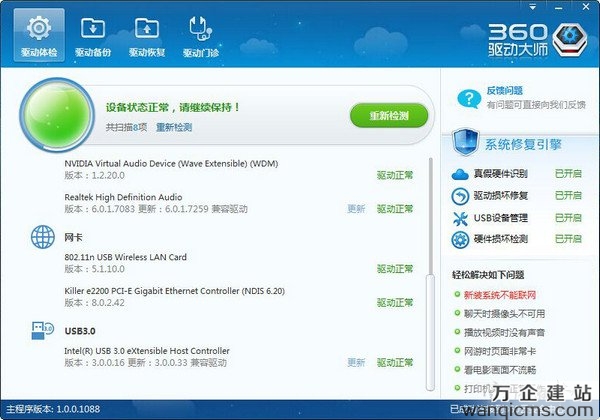600x420 pixels.
Task: Click 更新 for Intel USB 3.0 Host Controller
Action: pyautogui.click(x=356, y=362)
